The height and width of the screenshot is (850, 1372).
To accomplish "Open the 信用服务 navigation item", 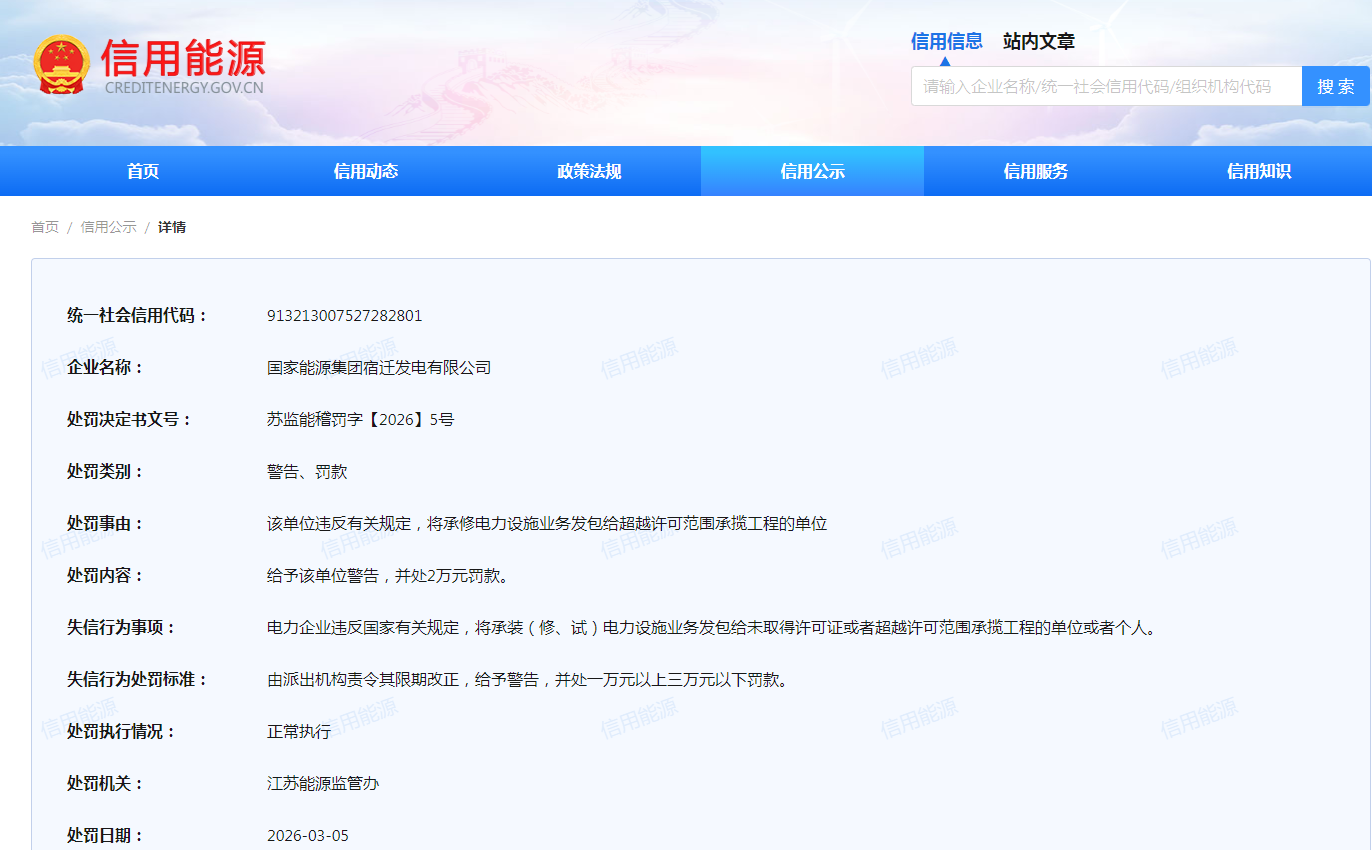I will (x=1035, y=171).
